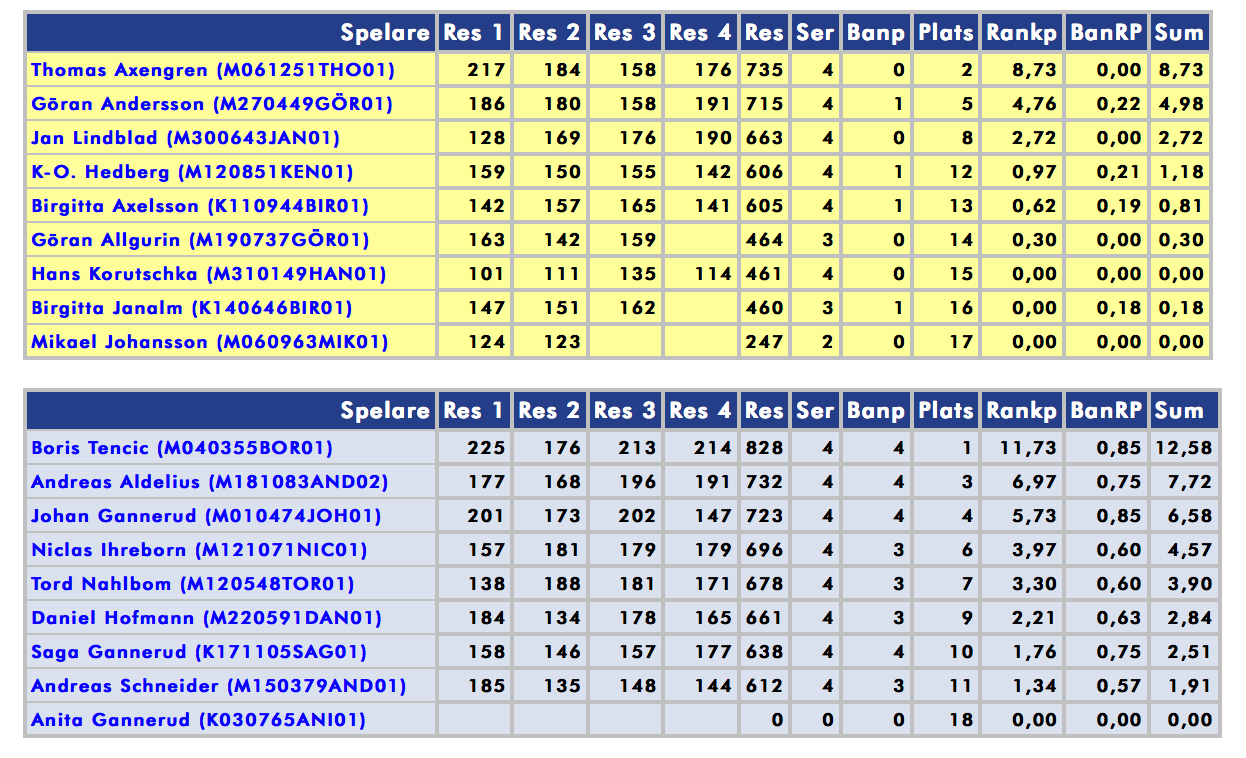Click Boris Tencic player name

point(182,448)
